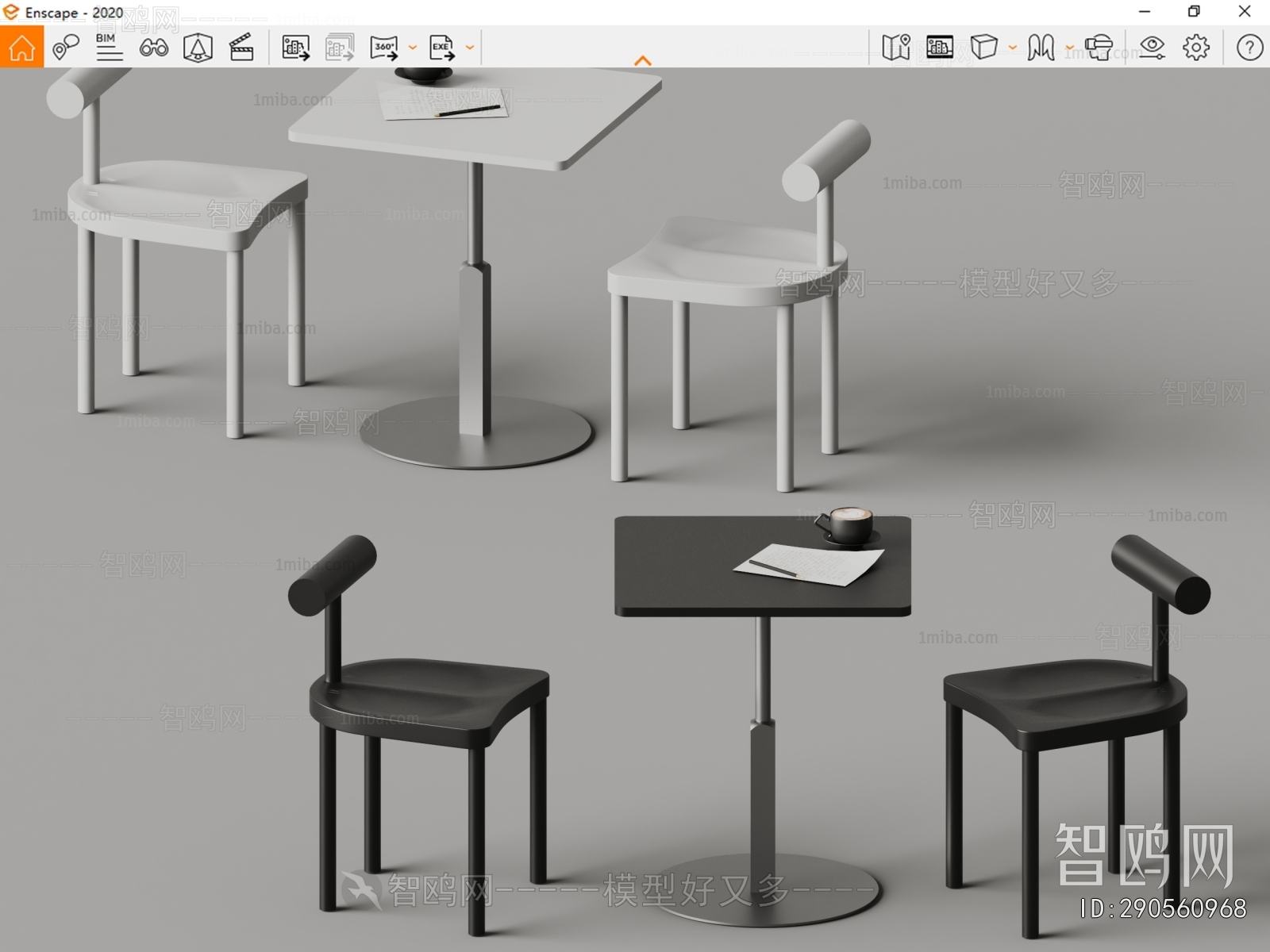Expand the EXE export options arrow
The height and width of the screenshot is (952, 1270).
pyautogui.click(x=470, y=48)
